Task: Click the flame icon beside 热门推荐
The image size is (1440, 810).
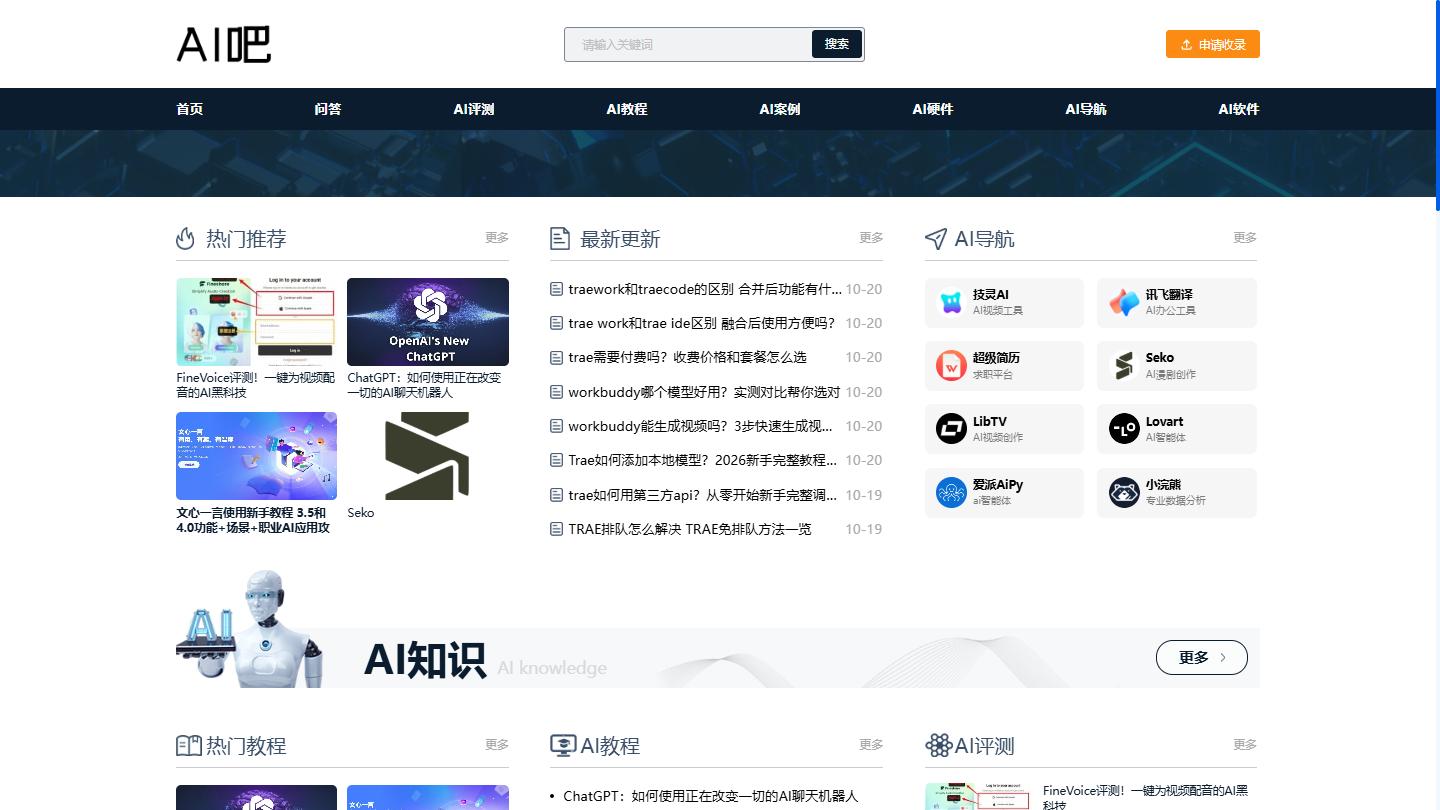Action: tap(185, 239)
